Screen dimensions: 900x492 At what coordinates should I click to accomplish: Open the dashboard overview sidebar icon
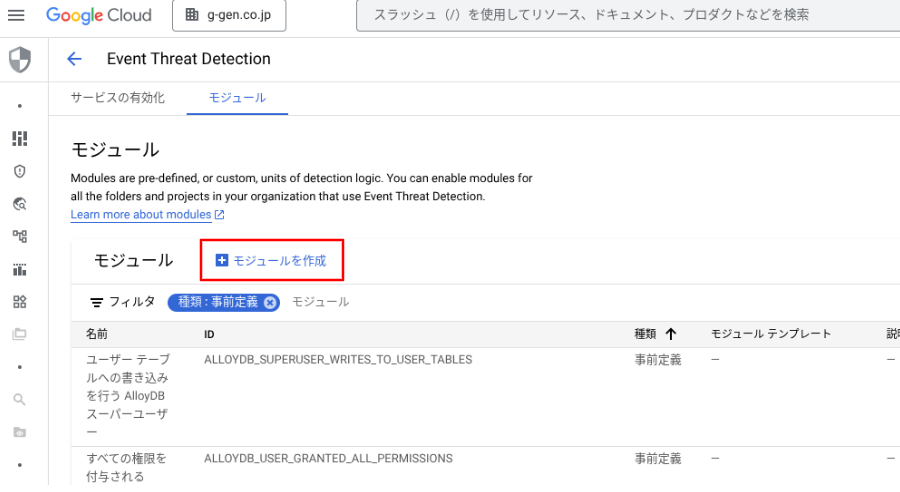20,138
